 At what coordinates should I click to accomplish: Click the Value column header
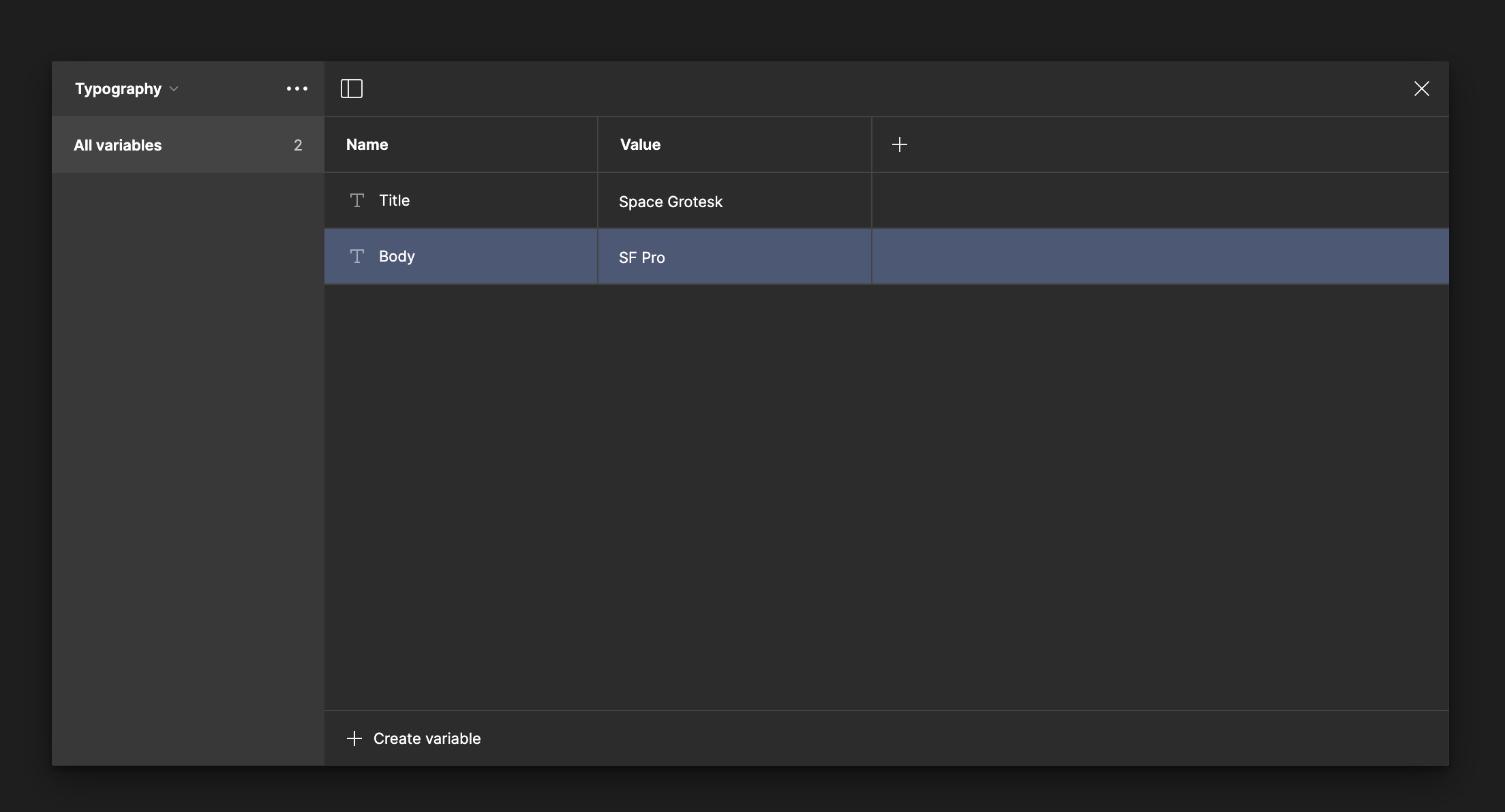(640, 144)
